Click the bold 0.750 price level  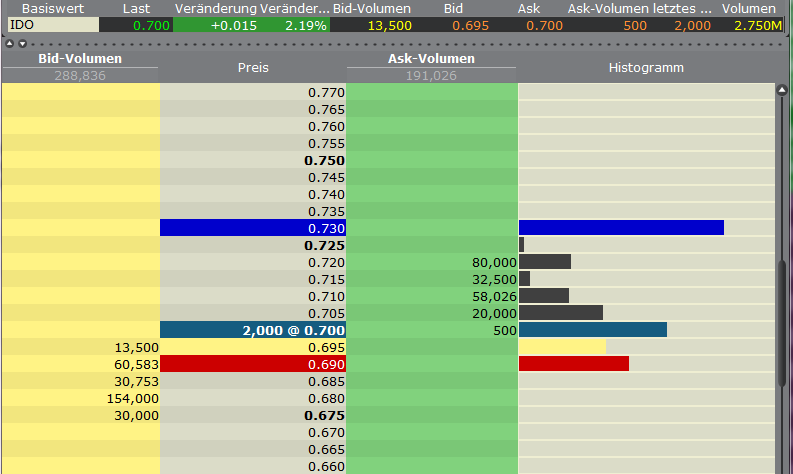click(x=324, y=160)
